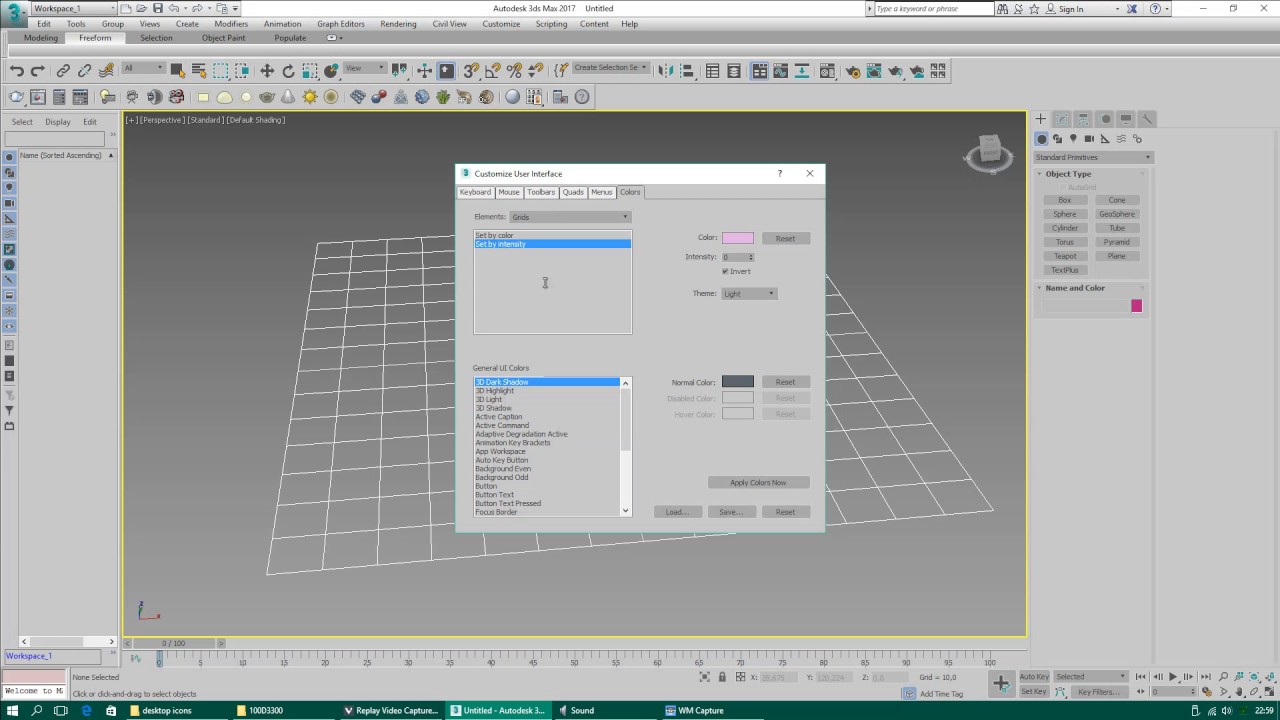
Task: Click the Play Animation button
Action: [1173, 677]
